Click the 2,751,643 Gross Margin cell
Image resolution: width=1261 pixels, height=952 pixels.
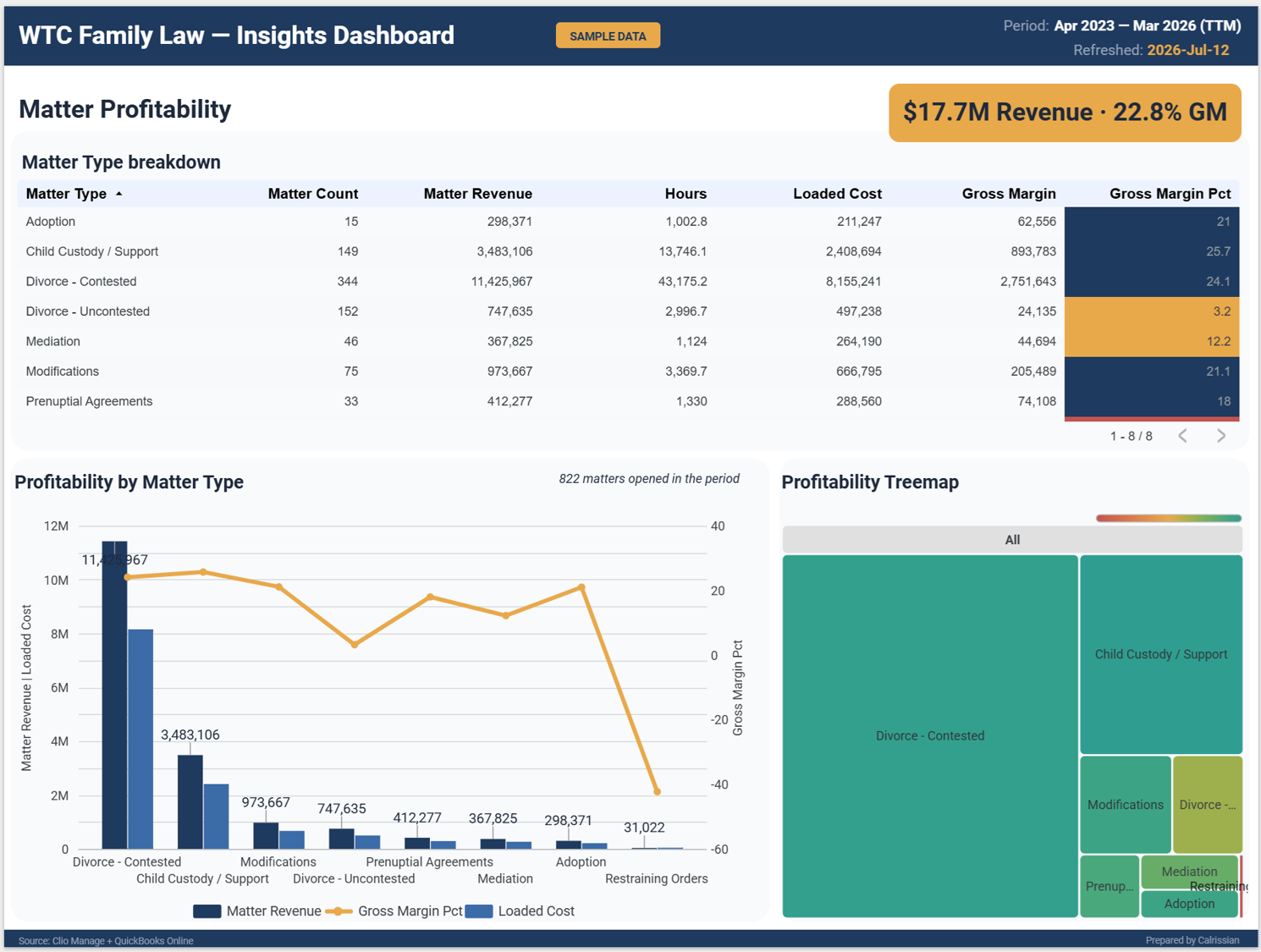tap(1028, 282)
